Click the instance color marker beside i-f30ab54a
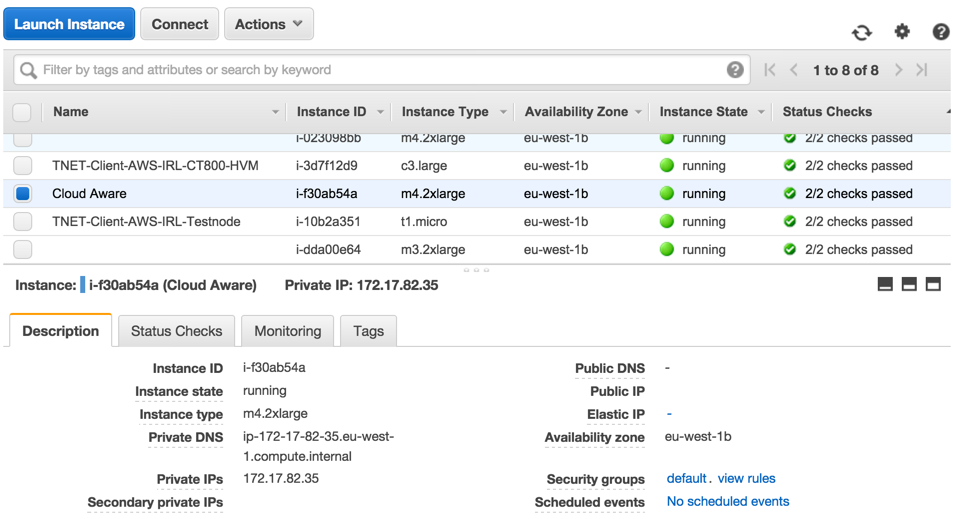 click(83, 286)
